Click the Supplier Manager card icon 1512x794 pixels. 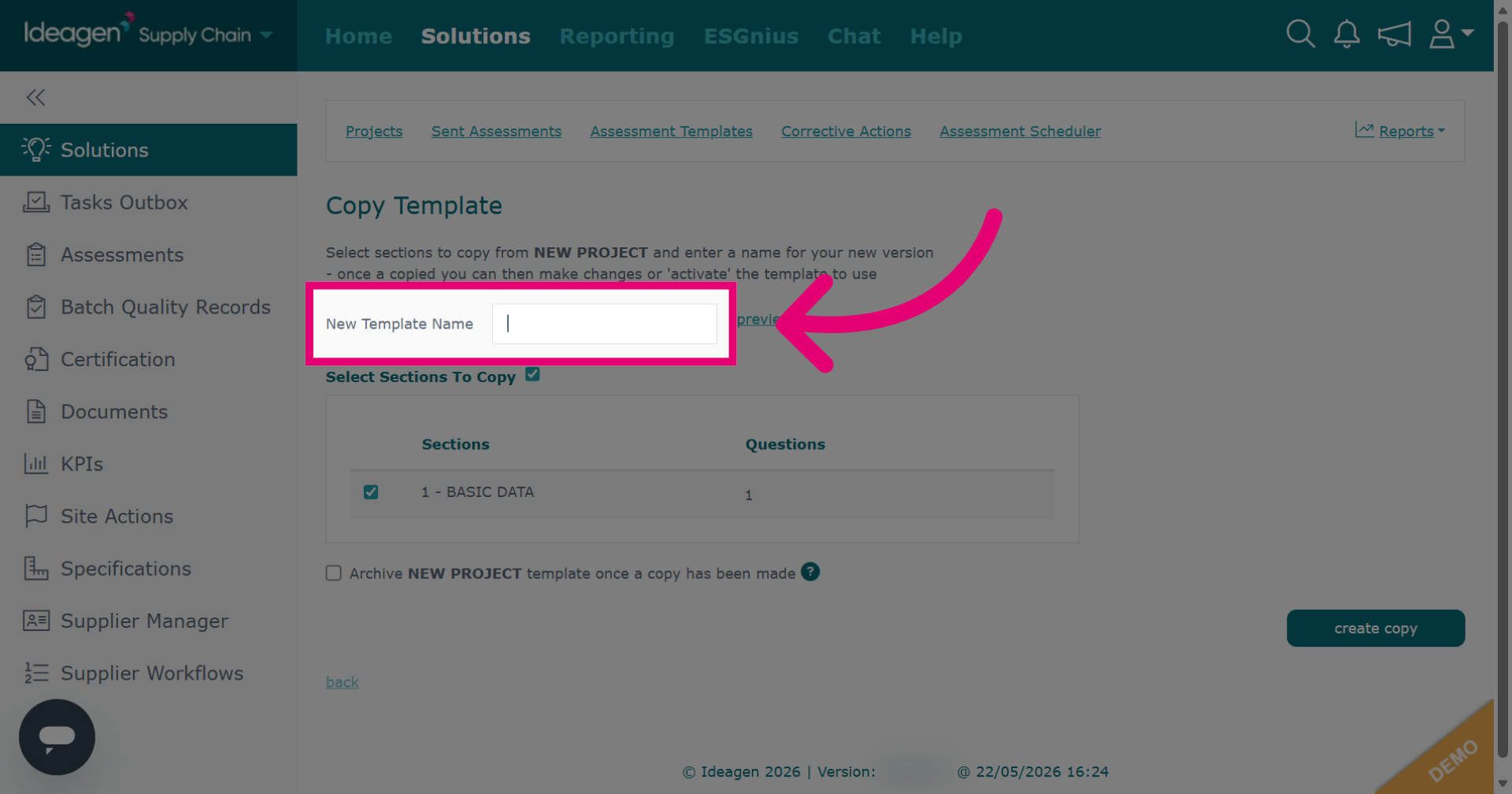point(36,621)
